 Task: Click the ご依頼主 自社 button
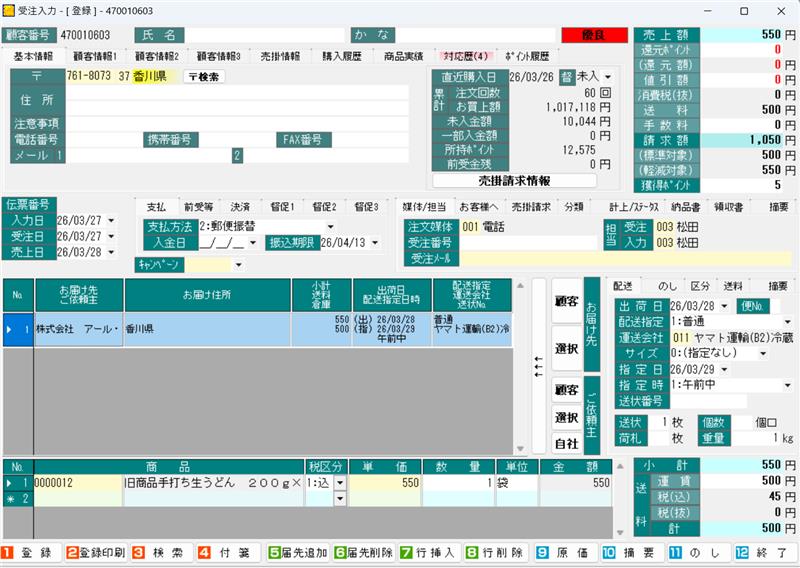coord(566,444)
